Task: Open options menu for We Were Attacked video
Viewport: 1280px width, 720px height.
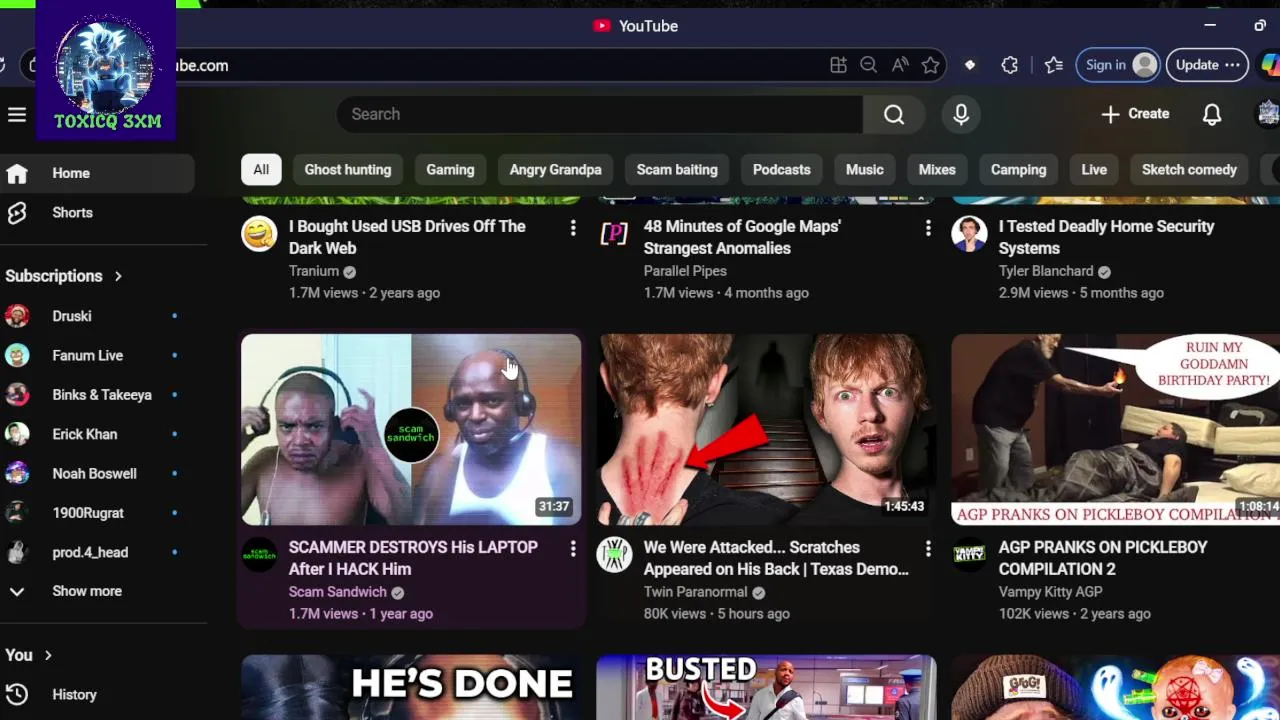Action: (x=928, y=549)
